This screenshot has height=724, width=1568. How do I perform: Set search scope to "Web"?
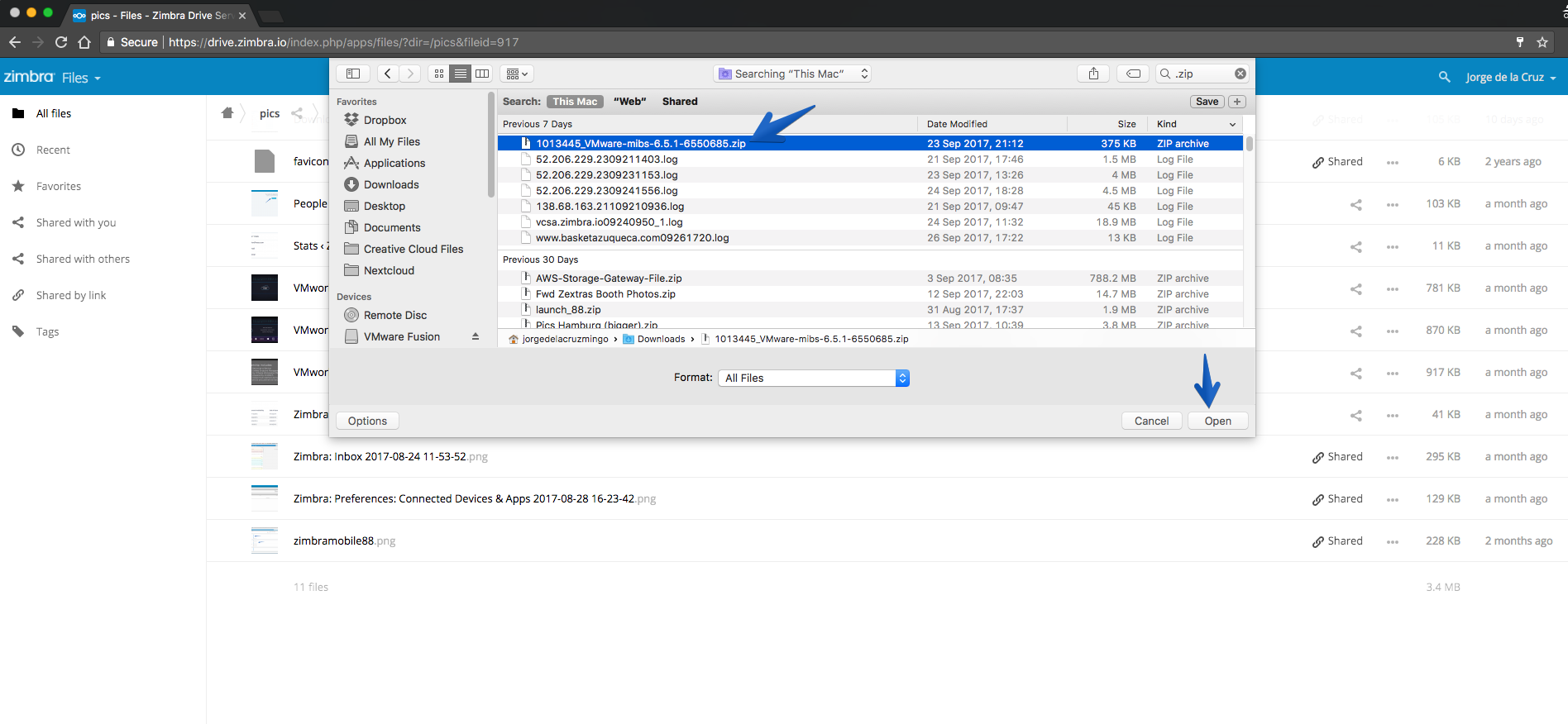point(630,102)
